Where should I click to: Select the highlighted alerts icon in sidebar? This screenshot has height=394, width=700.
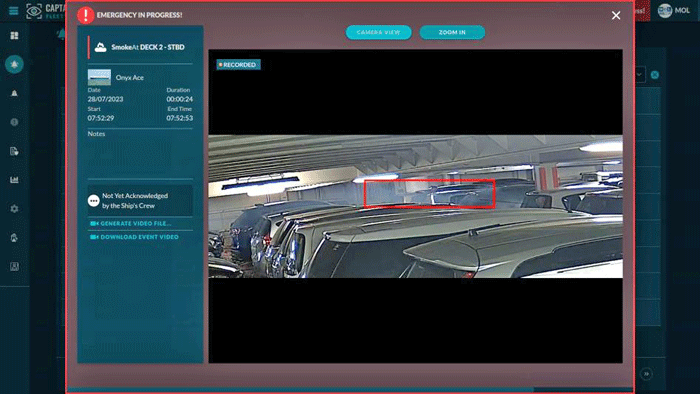[14, 64]
